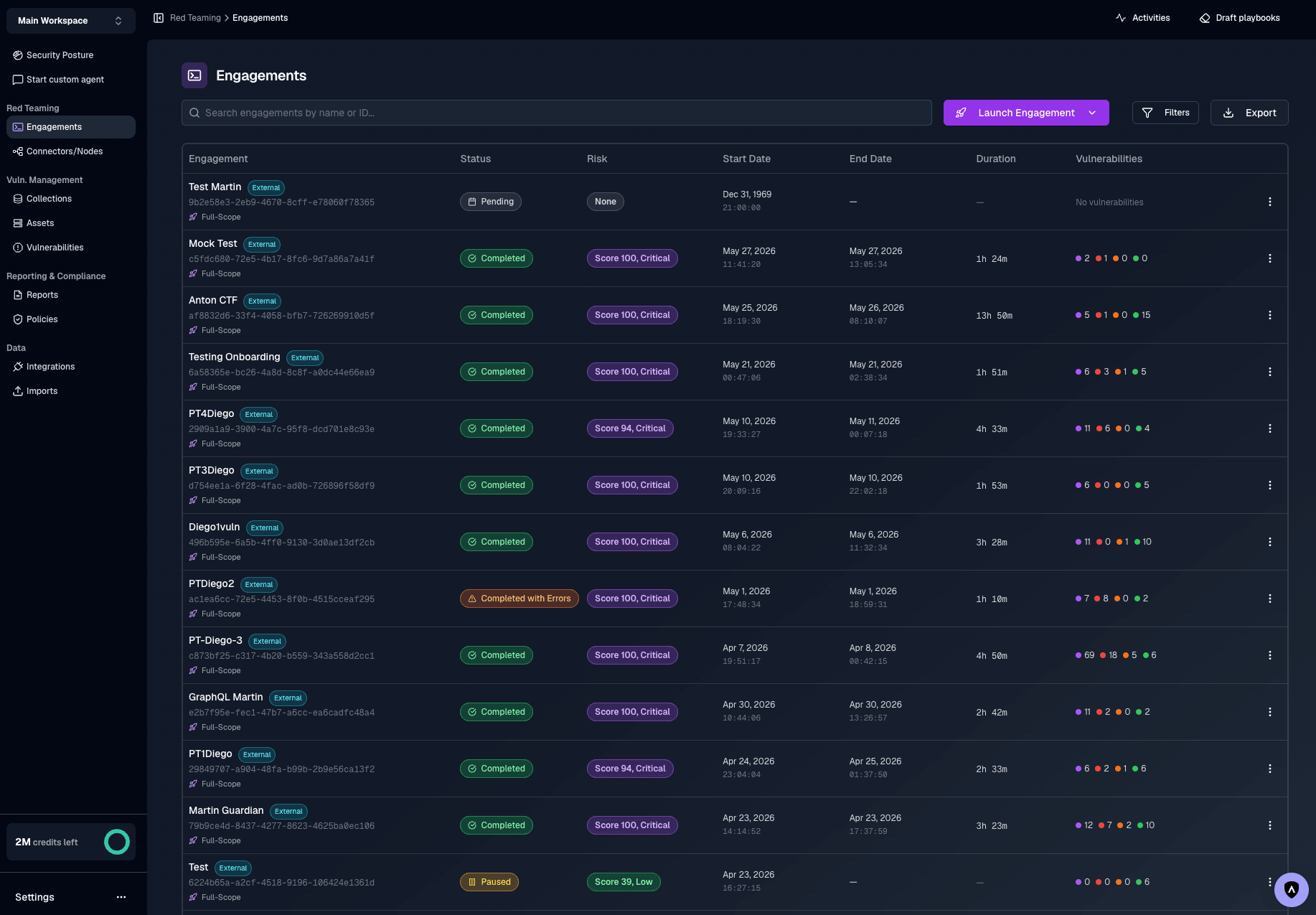Open Integrations in sidebar
Image resolution: width=1316 pixels, height=915 pixels.
pyautogui.click(x=70, y=367)
